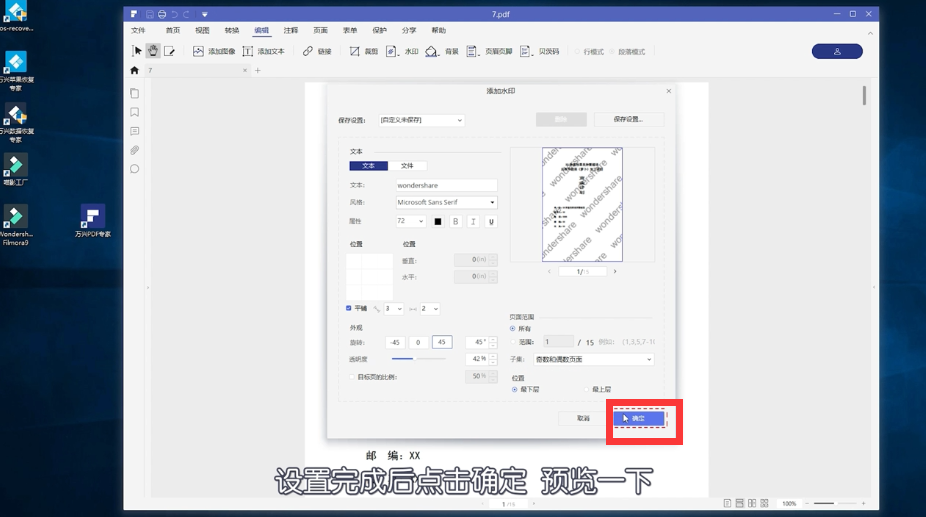Go to the Home icon tab

135,70
